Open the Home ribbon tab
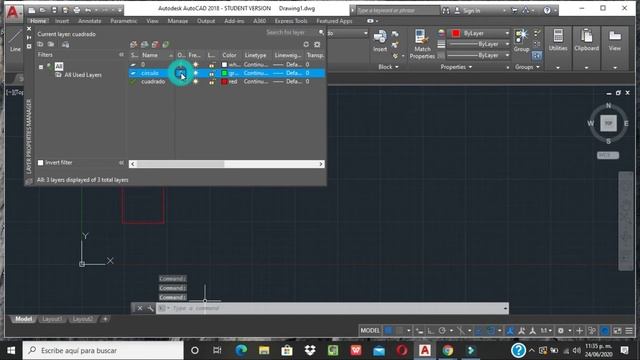This screenshot has width=640, height=360. click(x=38, y=21)
